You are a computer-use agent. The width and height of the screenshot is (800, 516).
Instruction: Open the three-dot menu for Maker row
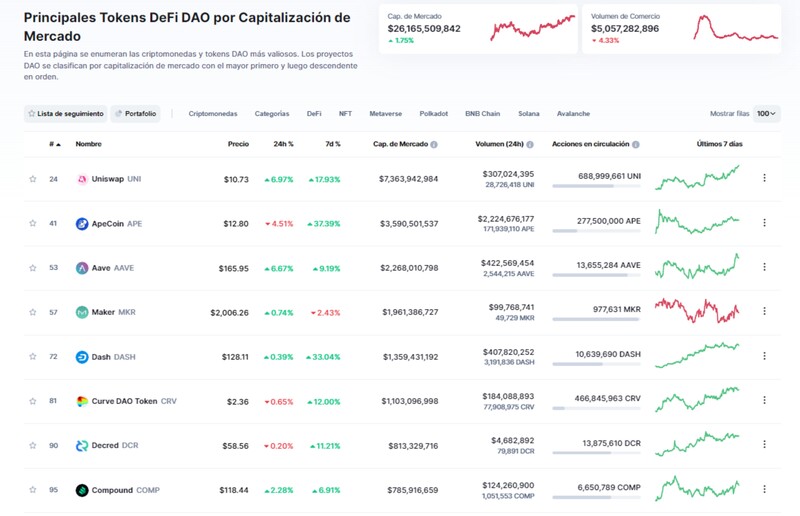click(x=764, y=311)
